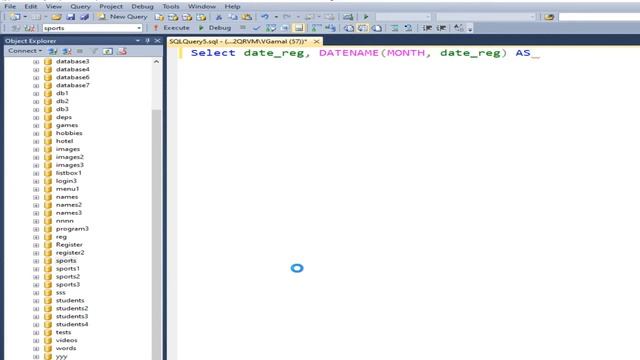
Task: Toggle Results to File icon
Action: pos(377,28)
